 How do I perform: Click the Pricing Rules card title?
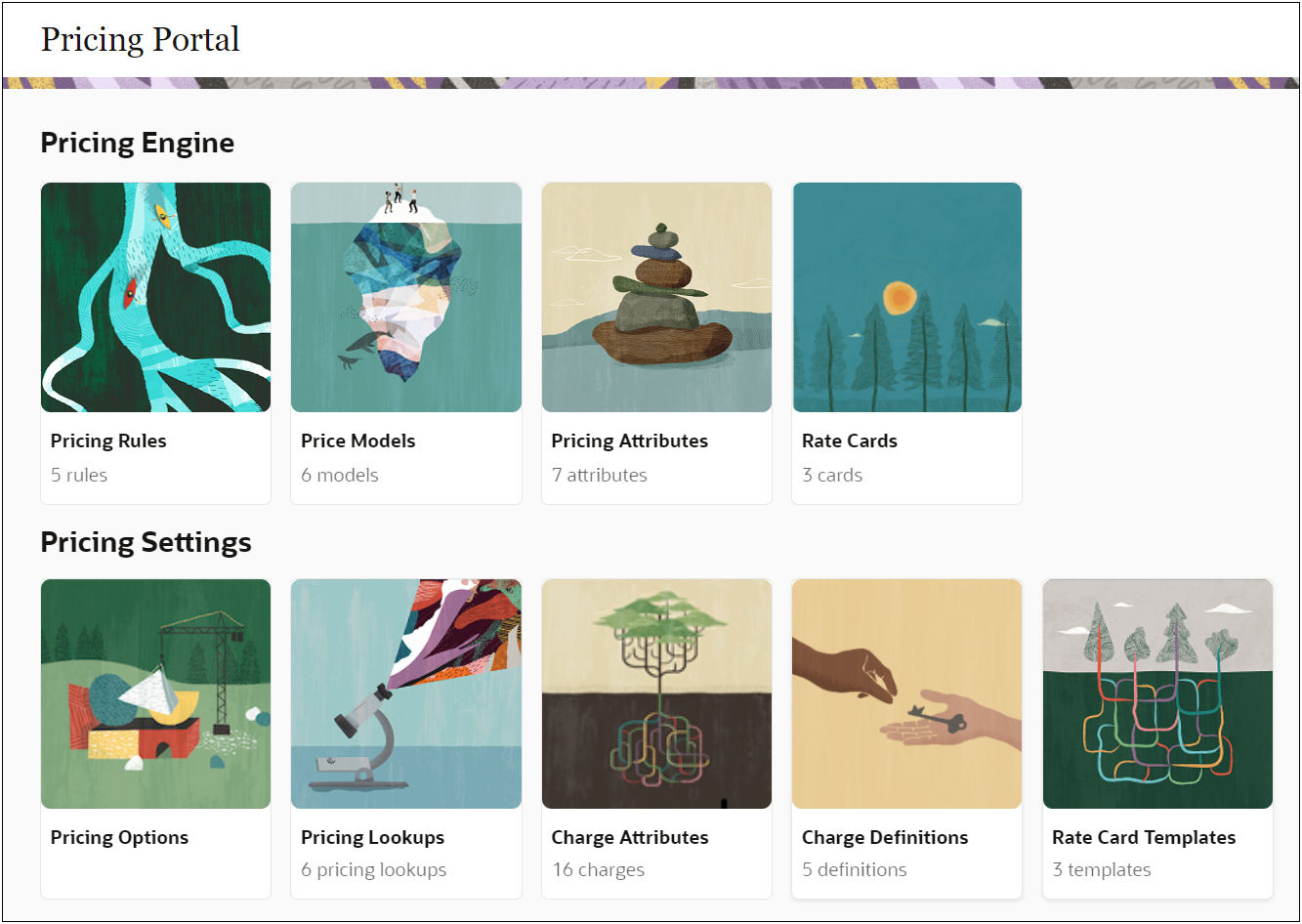tap(108, 441)
